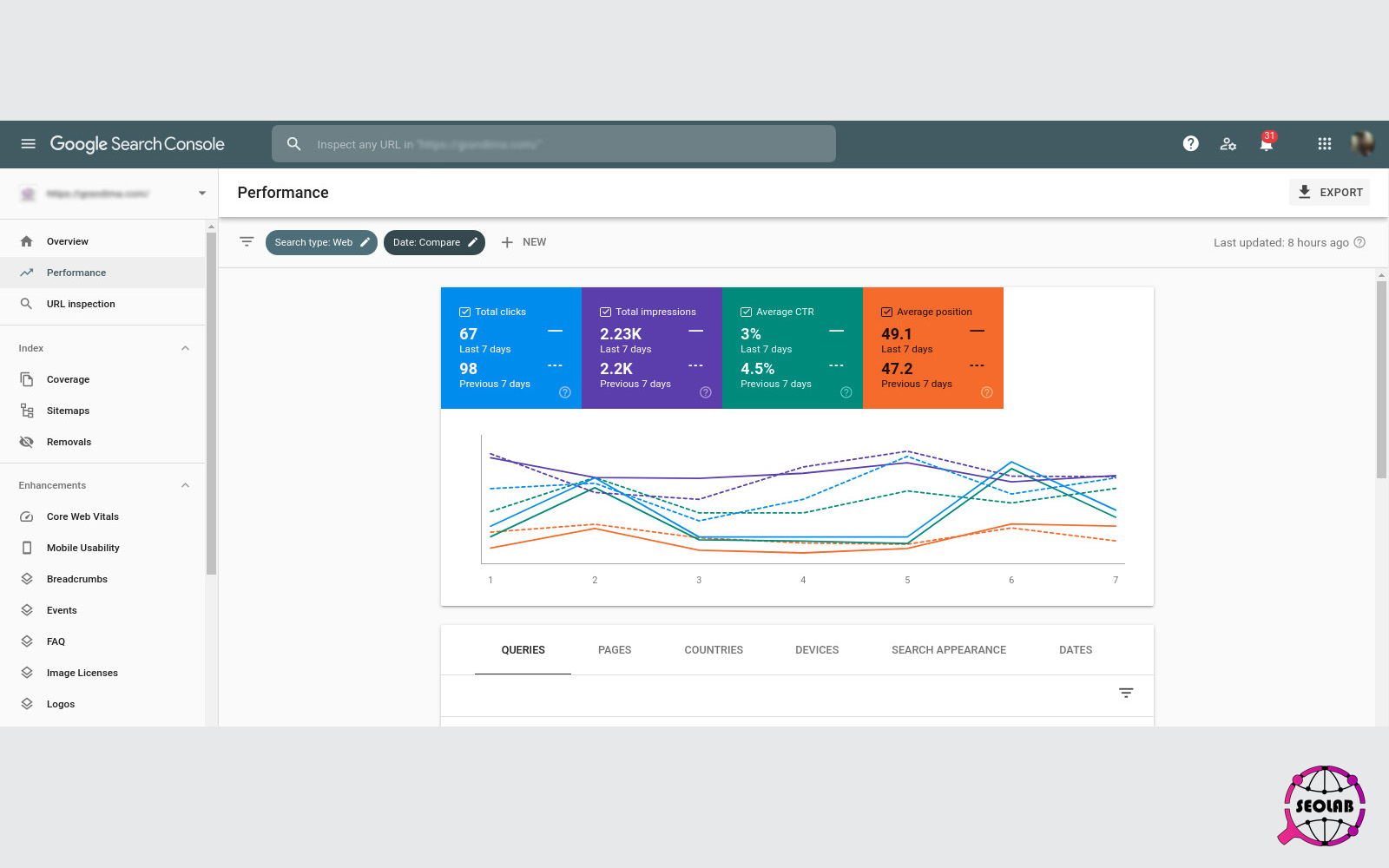Viewport: 1389px width, 868px height.
Task: Click help icon on Average position card
Action: [987, 392]
